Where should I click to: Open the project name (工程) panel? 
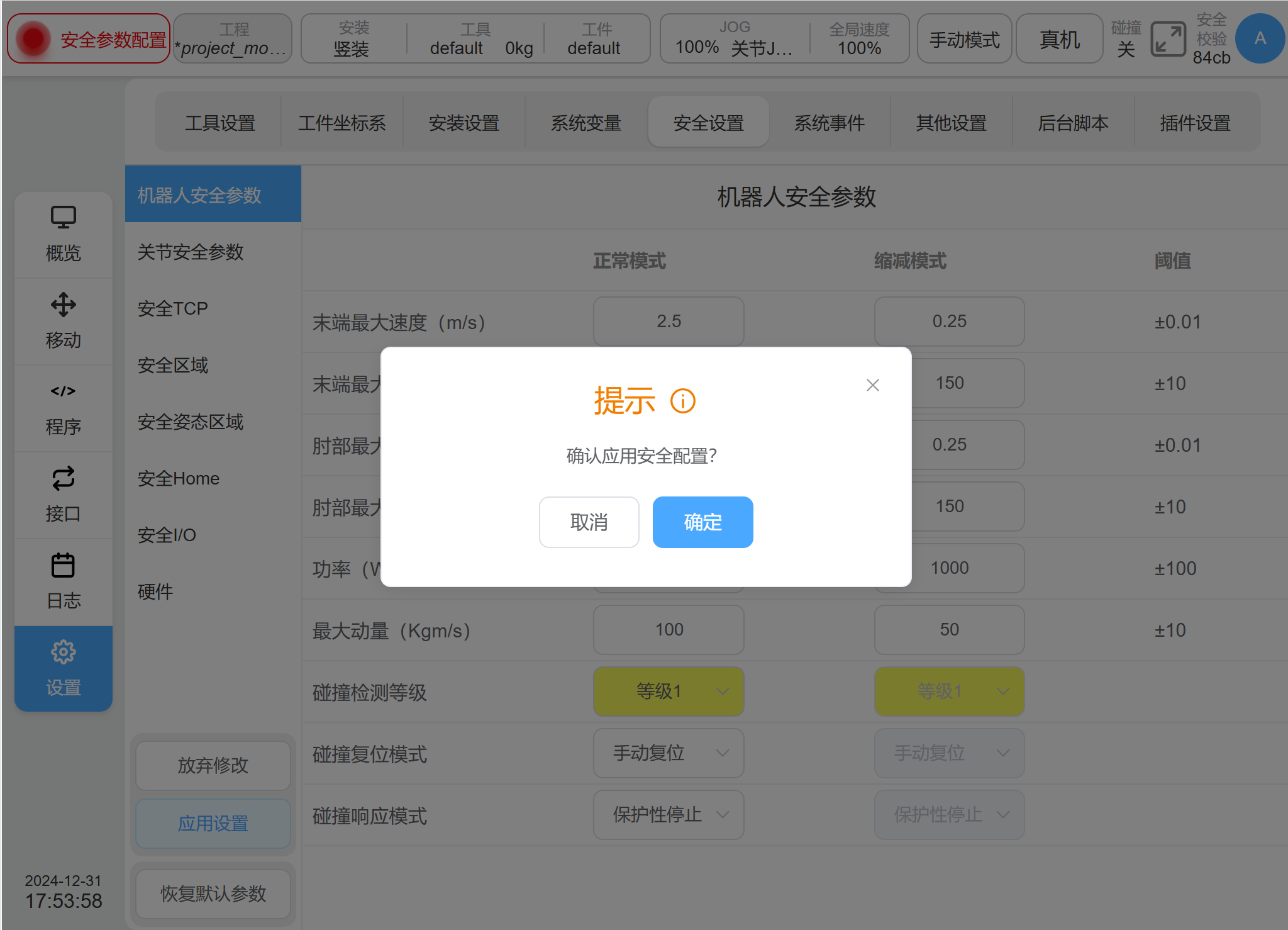tap(233, 39)
